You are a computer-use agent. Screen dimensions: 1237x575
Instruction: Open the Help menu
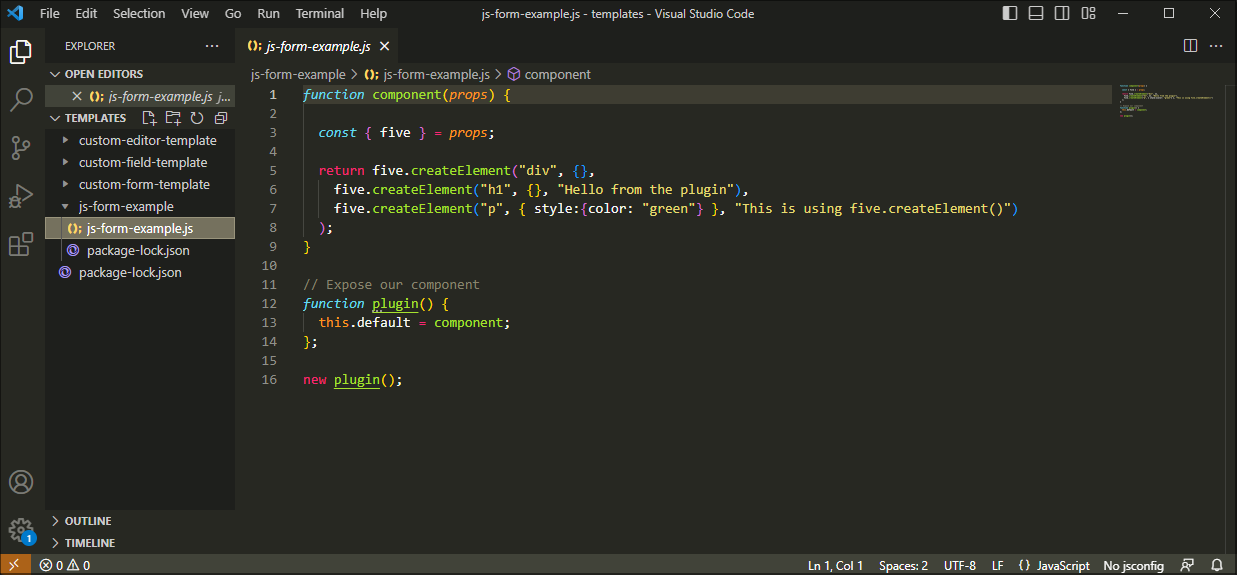pyautogui.click(x=373, y=14)
